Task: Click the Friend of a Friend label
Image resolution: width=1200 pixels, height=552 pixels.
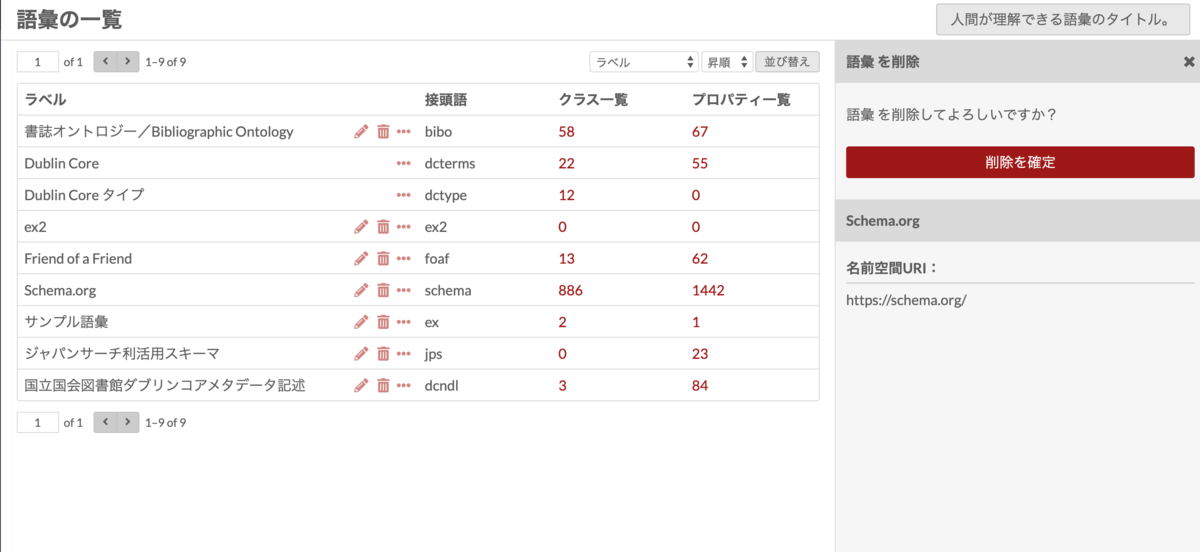Action: click(78, 258)
